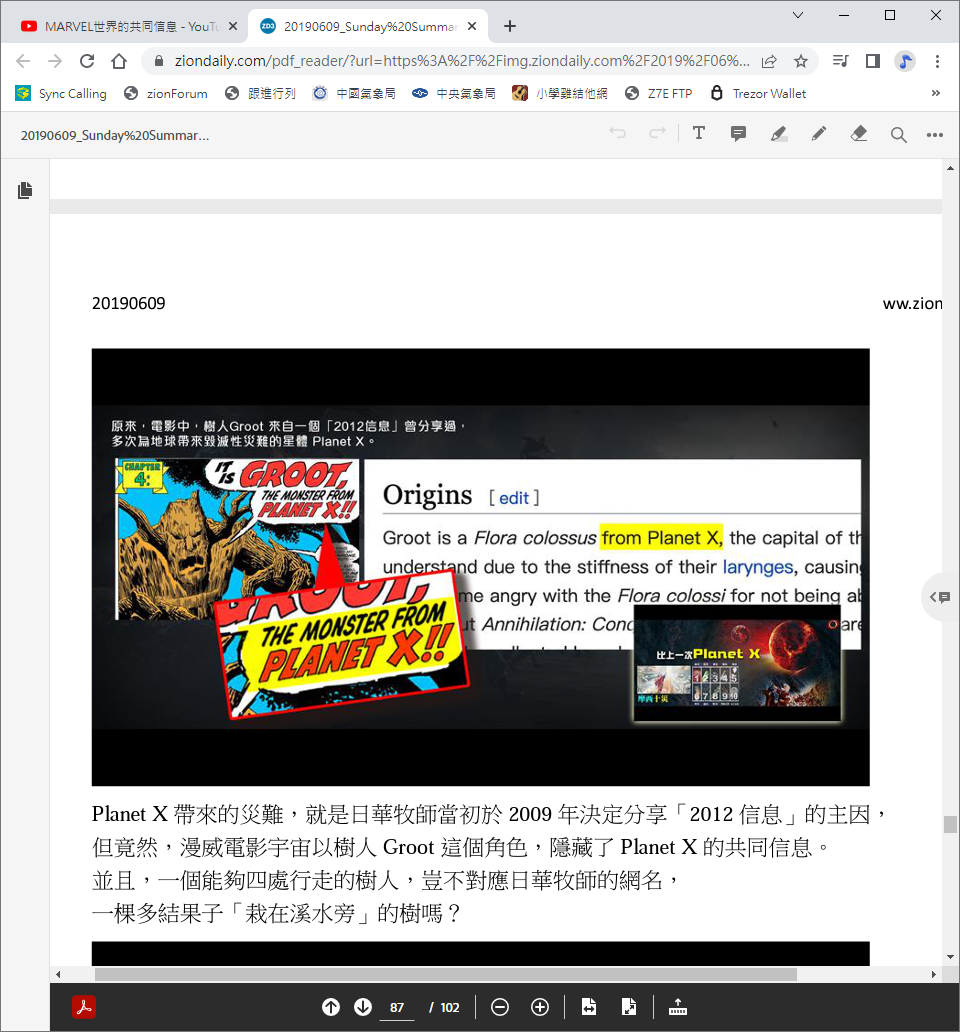Image resolution: width=960 pixels, height=1032 pixels.
Task: Open the Trezor Wallet bookmark
Action: [759, 93]
